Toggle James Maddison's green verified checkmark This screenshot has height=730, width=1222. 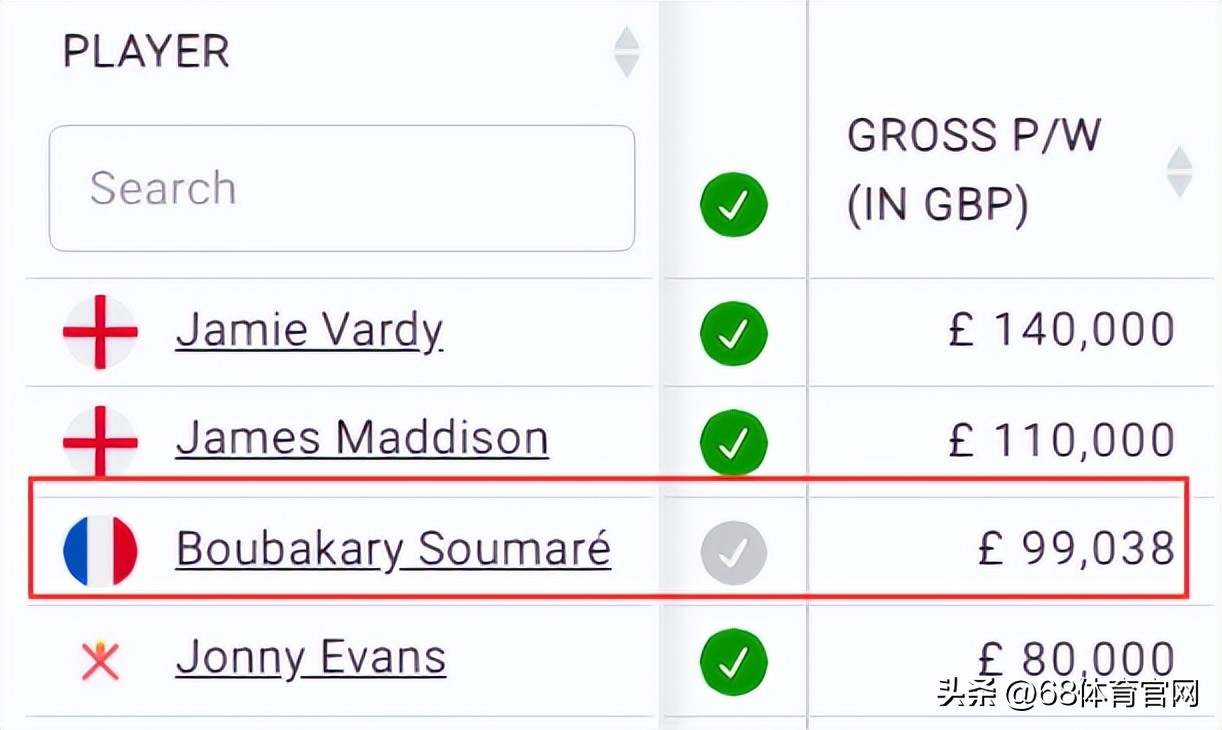coord(733,442)
